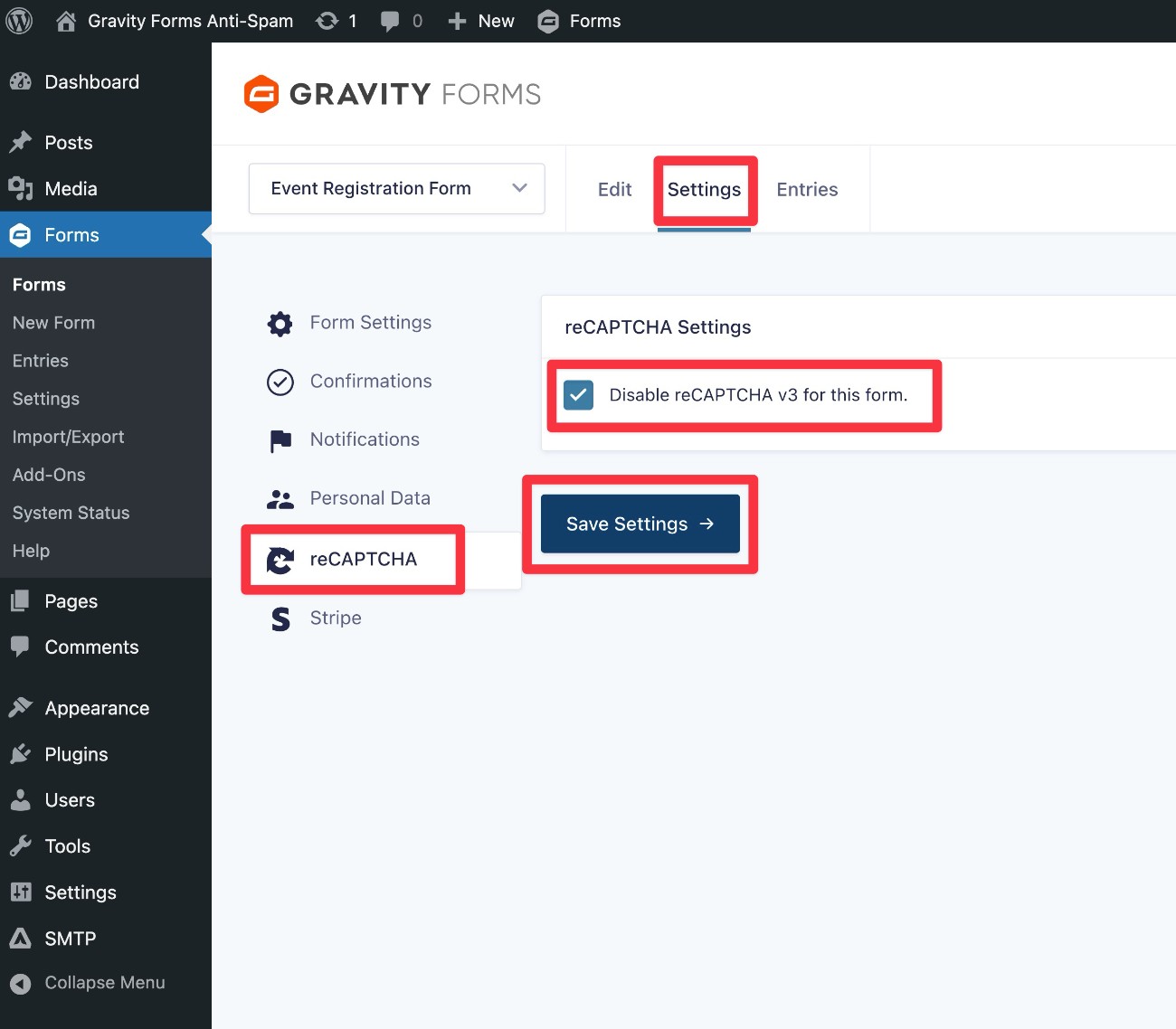This screenshot has height=1029, width=1176.
Task: Select the Form Settings gear icon
Action: [280, 323]
